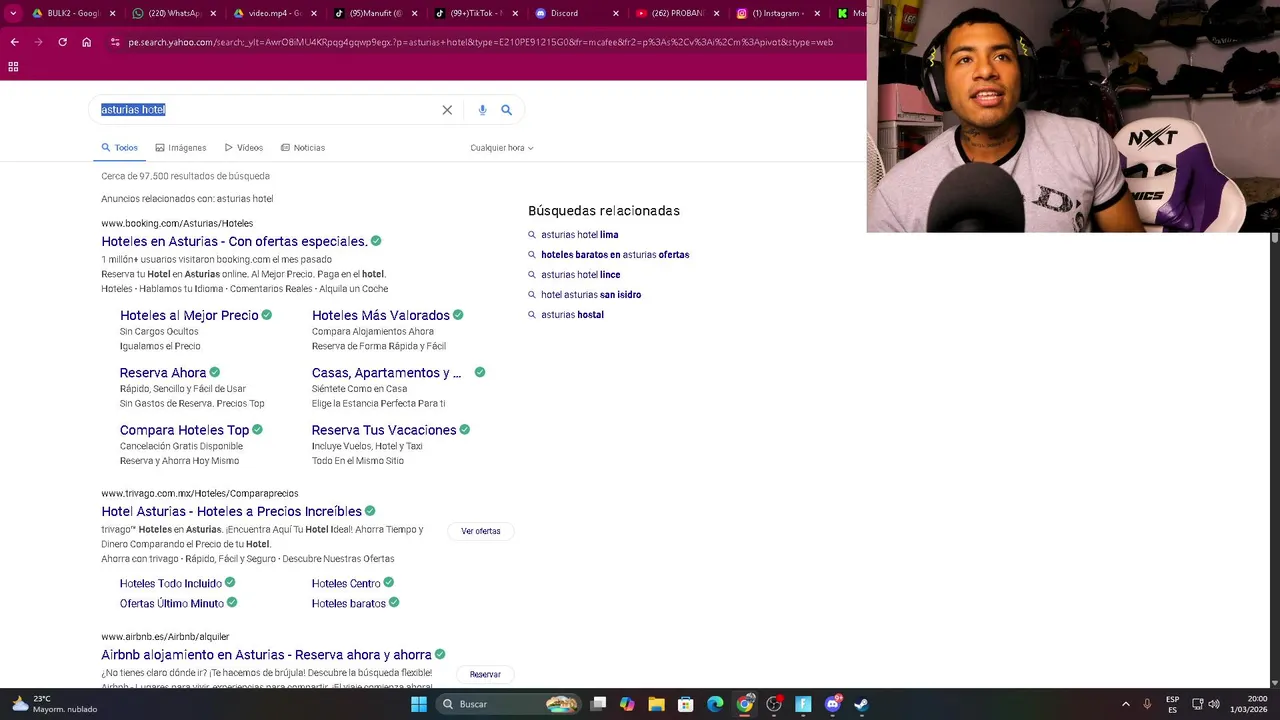Image resolution: width=1280 pixels, height=720 pixels.
Task: Open Reserva Ahora sublink
Action: pyautogui.click(x=163, y=373)
